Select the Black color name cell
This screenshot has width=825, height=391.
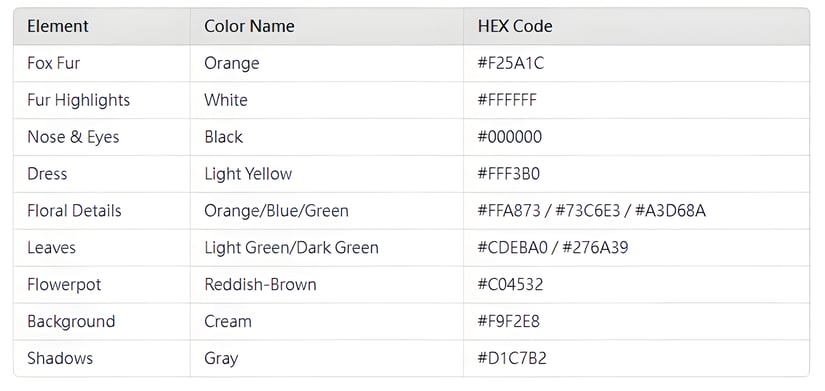click(x=224, y=137)
